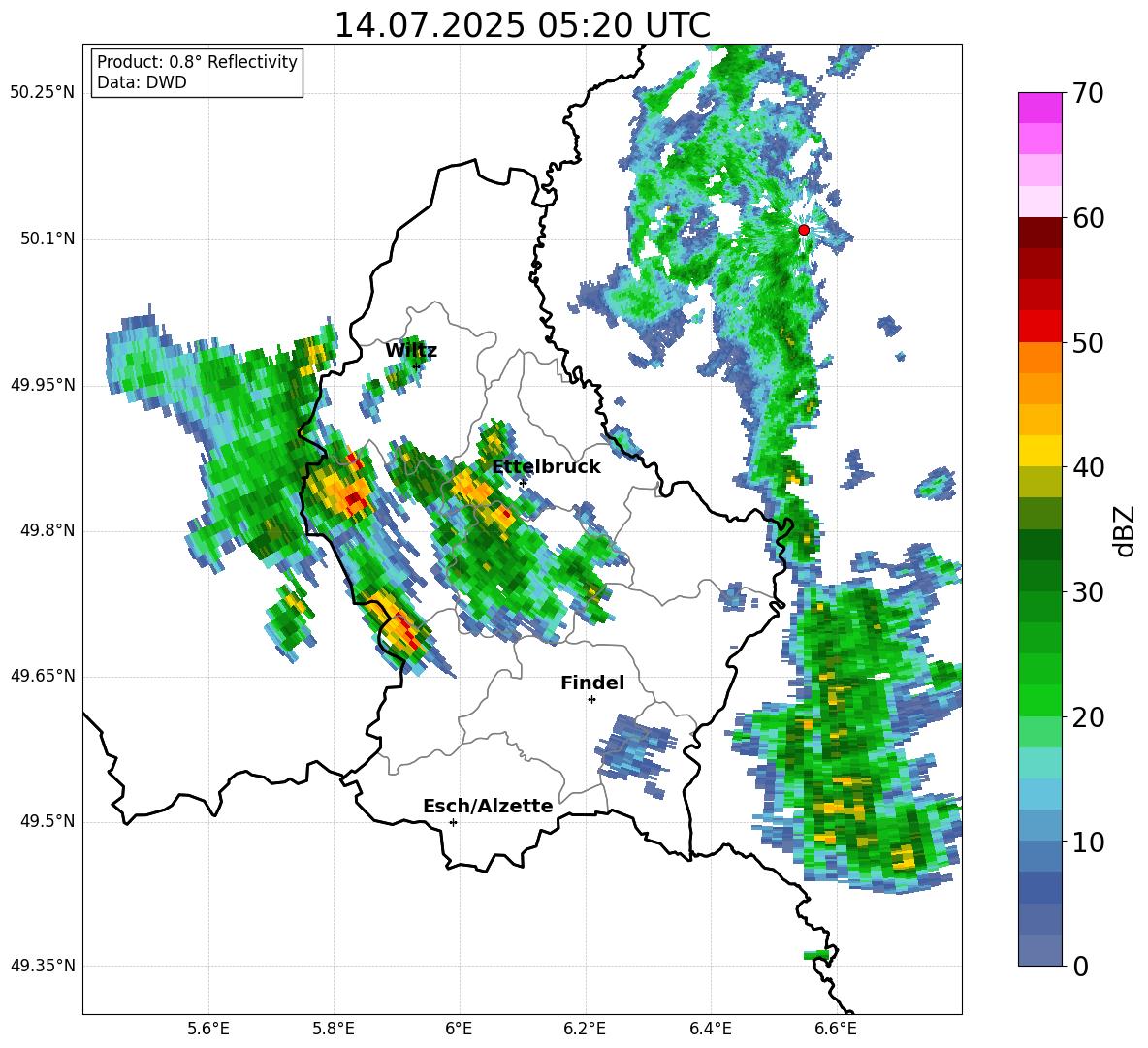Click the 49.5°N latitude label
Image resolution: width=1148 pixels, height=1048 pixels.
click(47, 821)
